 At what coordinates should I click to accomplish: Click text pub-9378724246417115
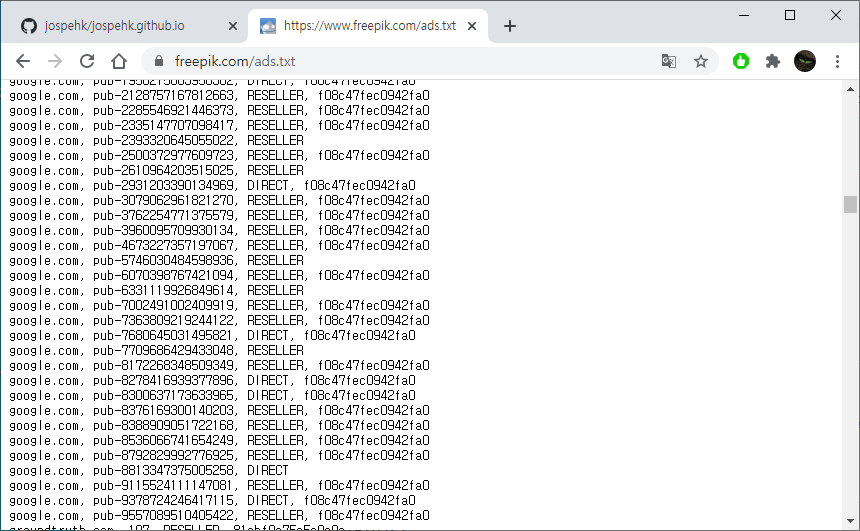(165, 500)
